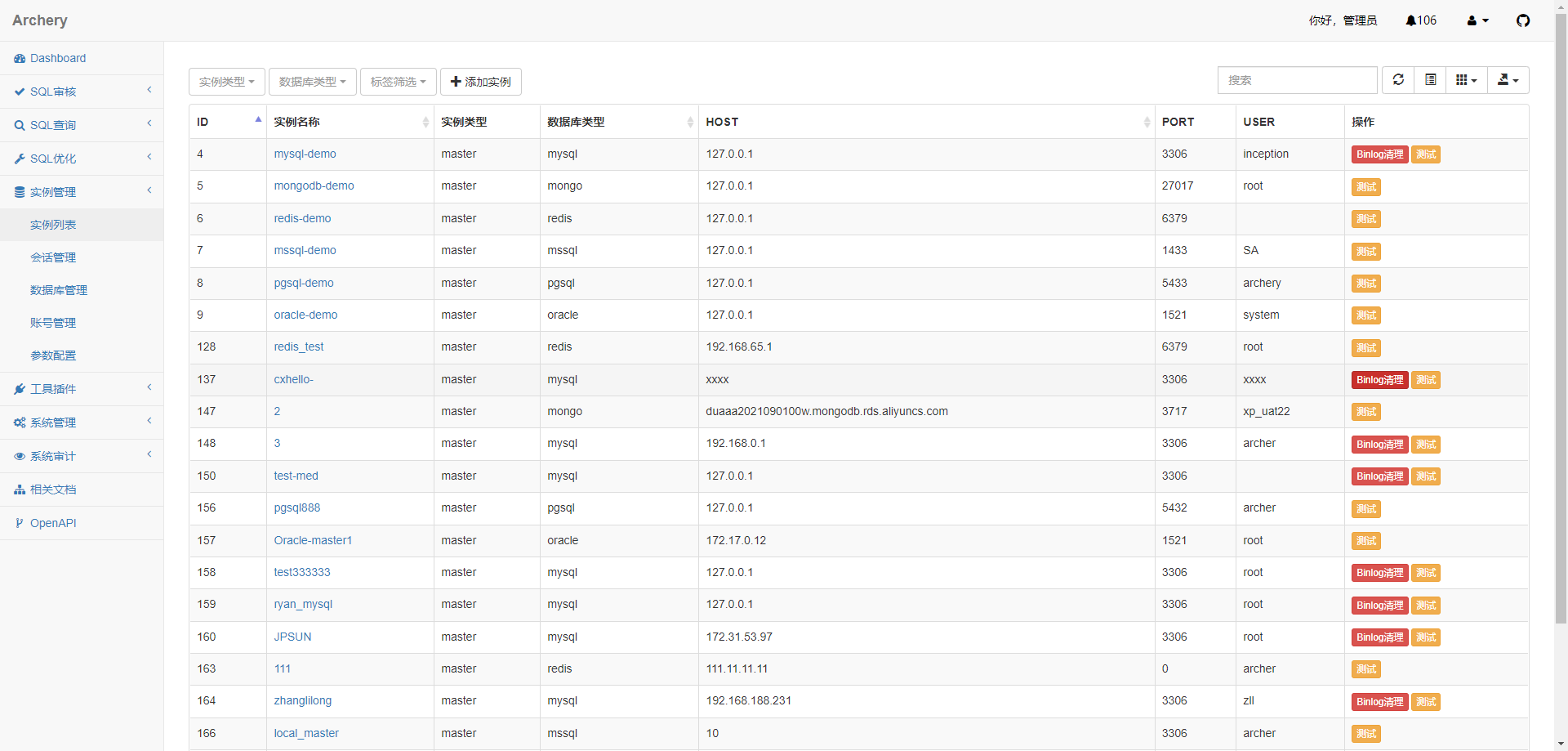This screenshot has height=751, width=1568.
Task: Select port value 27017
Action: click(1178, 186)
